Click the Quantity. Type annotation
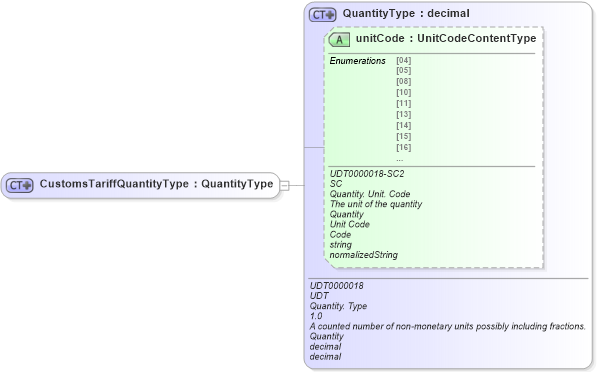The image size is (597, 372). click(x=338, y=306)
